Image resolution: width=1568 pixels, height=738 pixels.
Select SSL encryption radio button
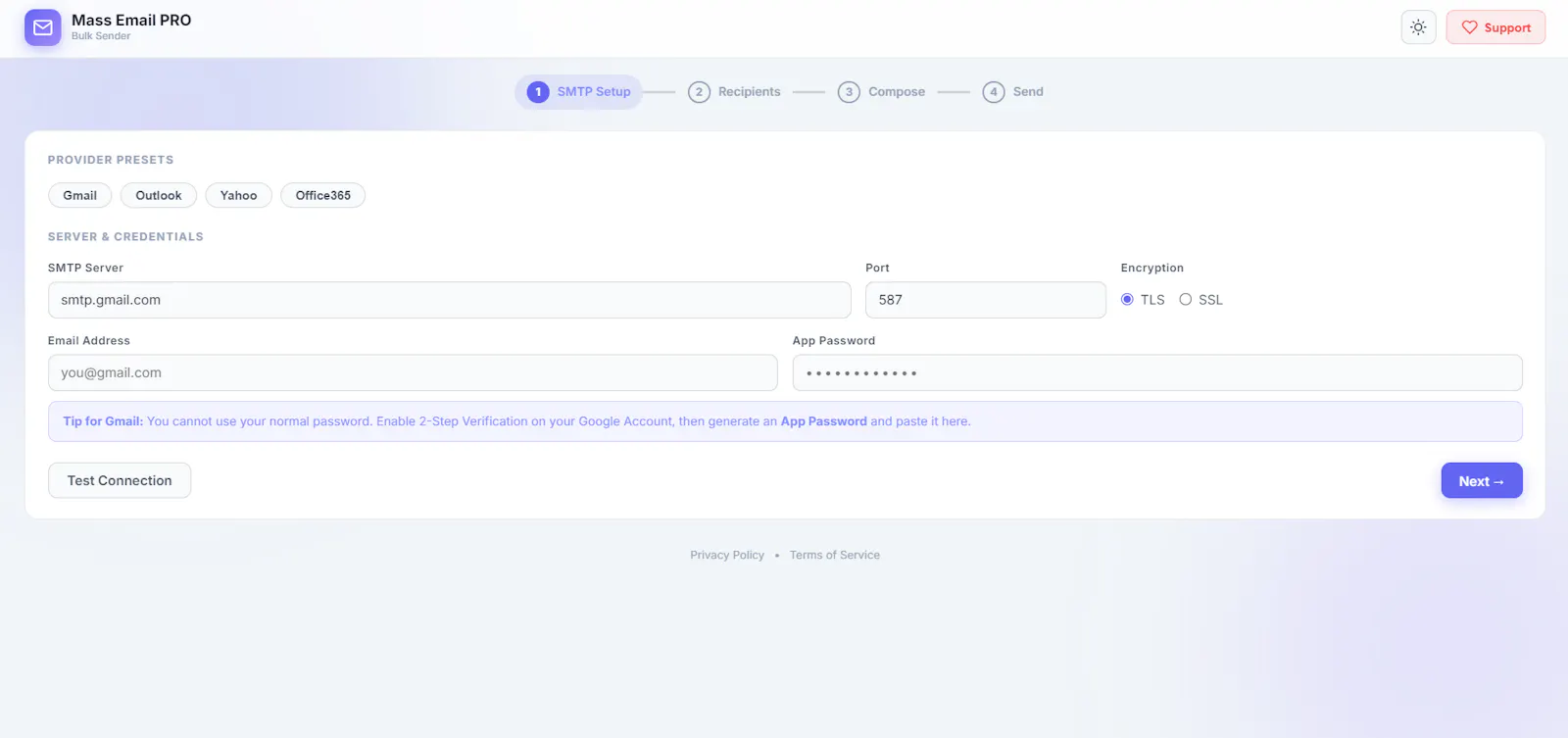click(1186, 300)
